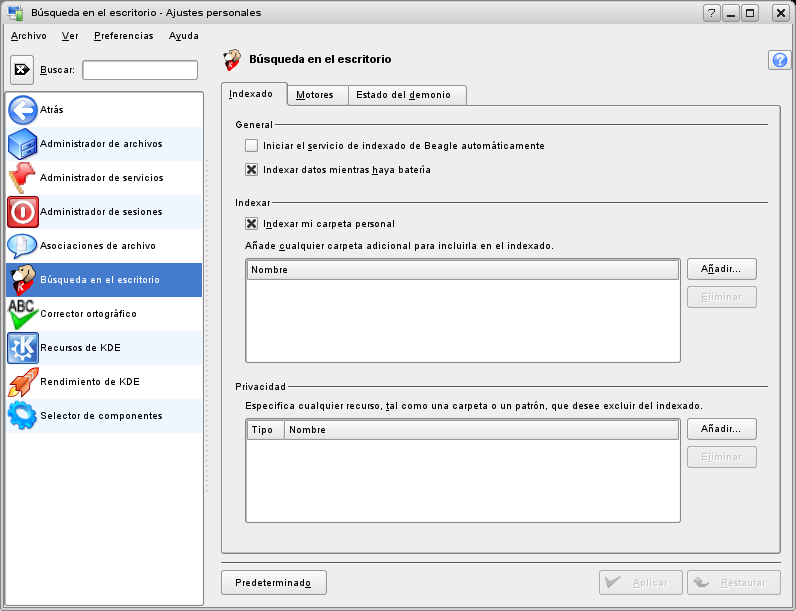Click the blue help icon at right

click(779, 60)
